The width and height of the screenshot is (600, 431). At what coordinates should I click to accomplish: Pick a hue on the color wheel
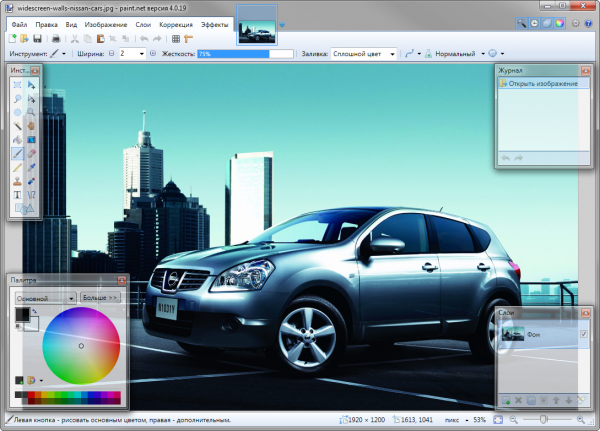pyautogui.click(x=81, y=346)
